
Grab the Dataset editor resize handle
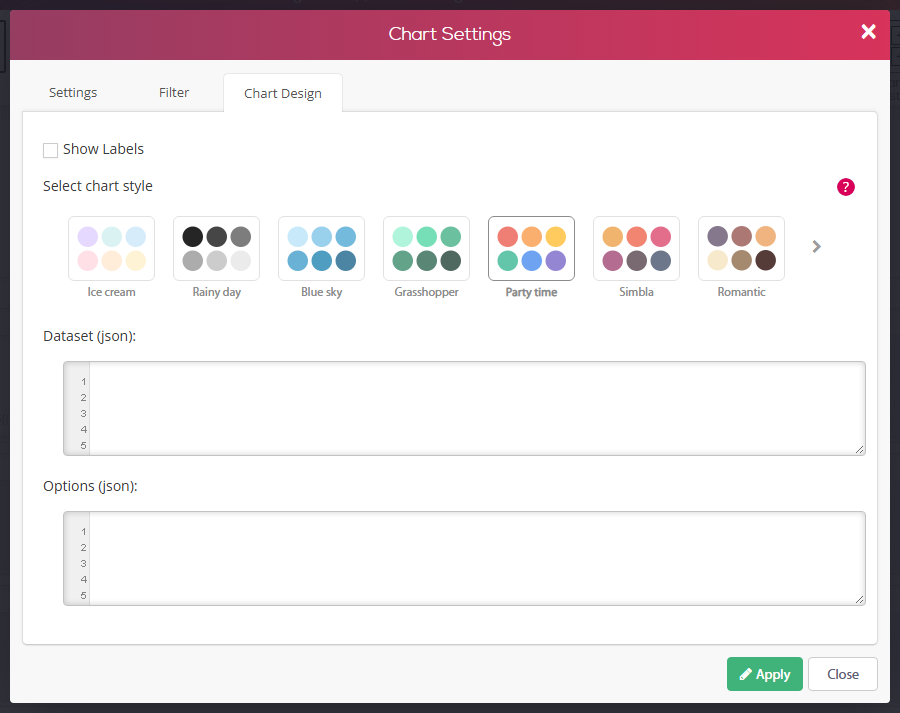tap(859, 450)
